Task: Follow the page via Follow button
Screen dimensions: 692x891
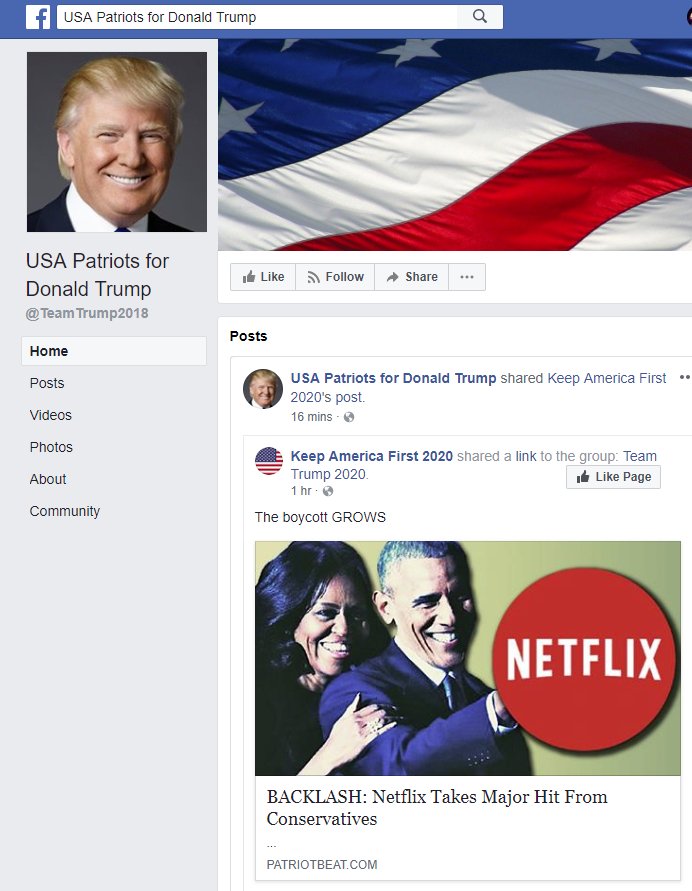Action: point(335,277)
